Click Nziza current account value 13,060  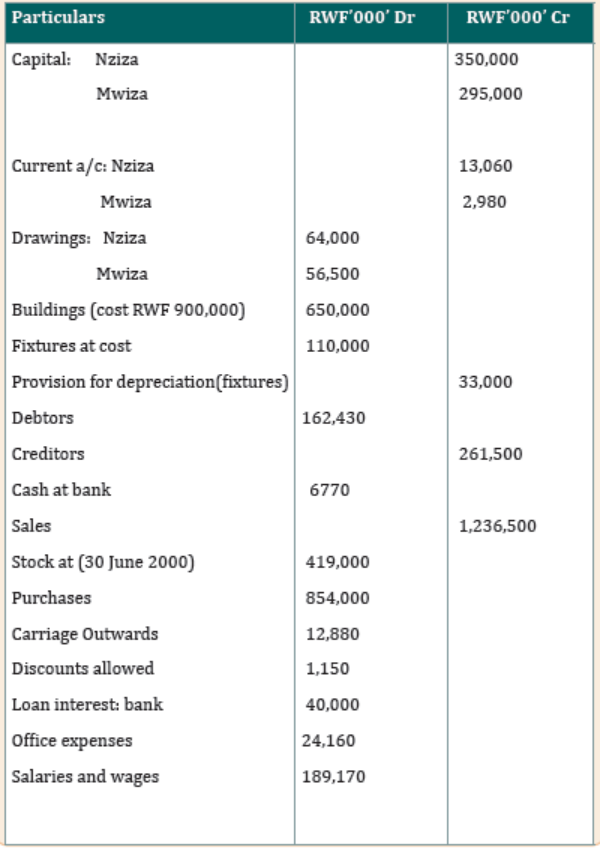coord(486,166)
